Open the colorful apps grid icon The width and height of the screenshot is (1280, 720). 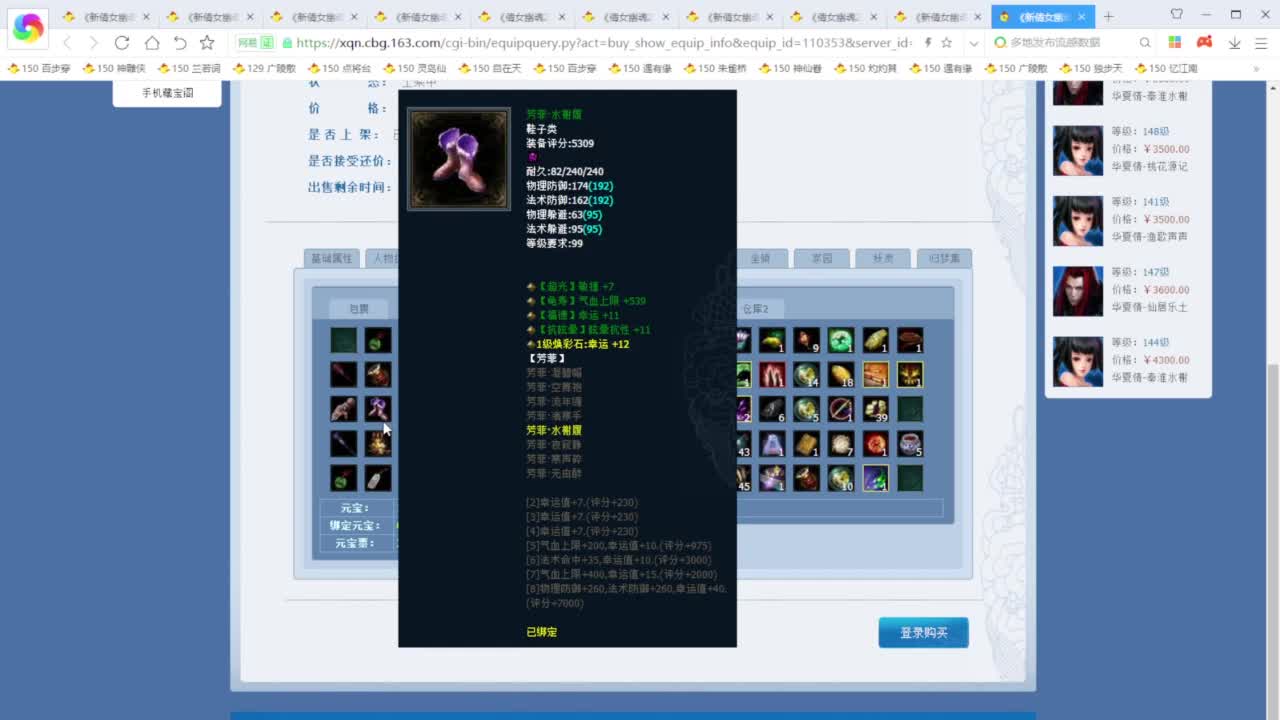[1175, 43]
